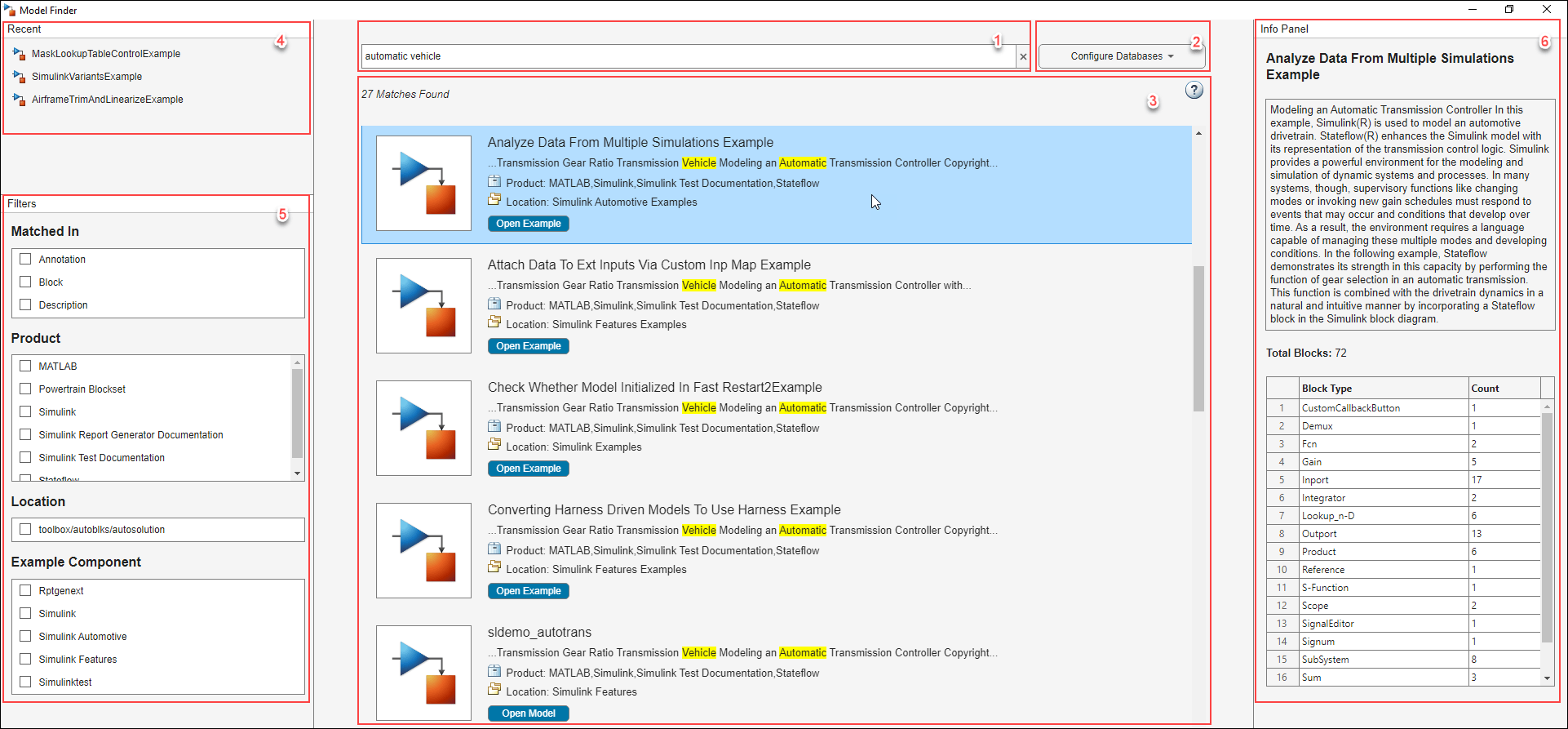Check Simulink Automotive component filter
Screen dimensions: 1568x729
click(x=25, y=636)
